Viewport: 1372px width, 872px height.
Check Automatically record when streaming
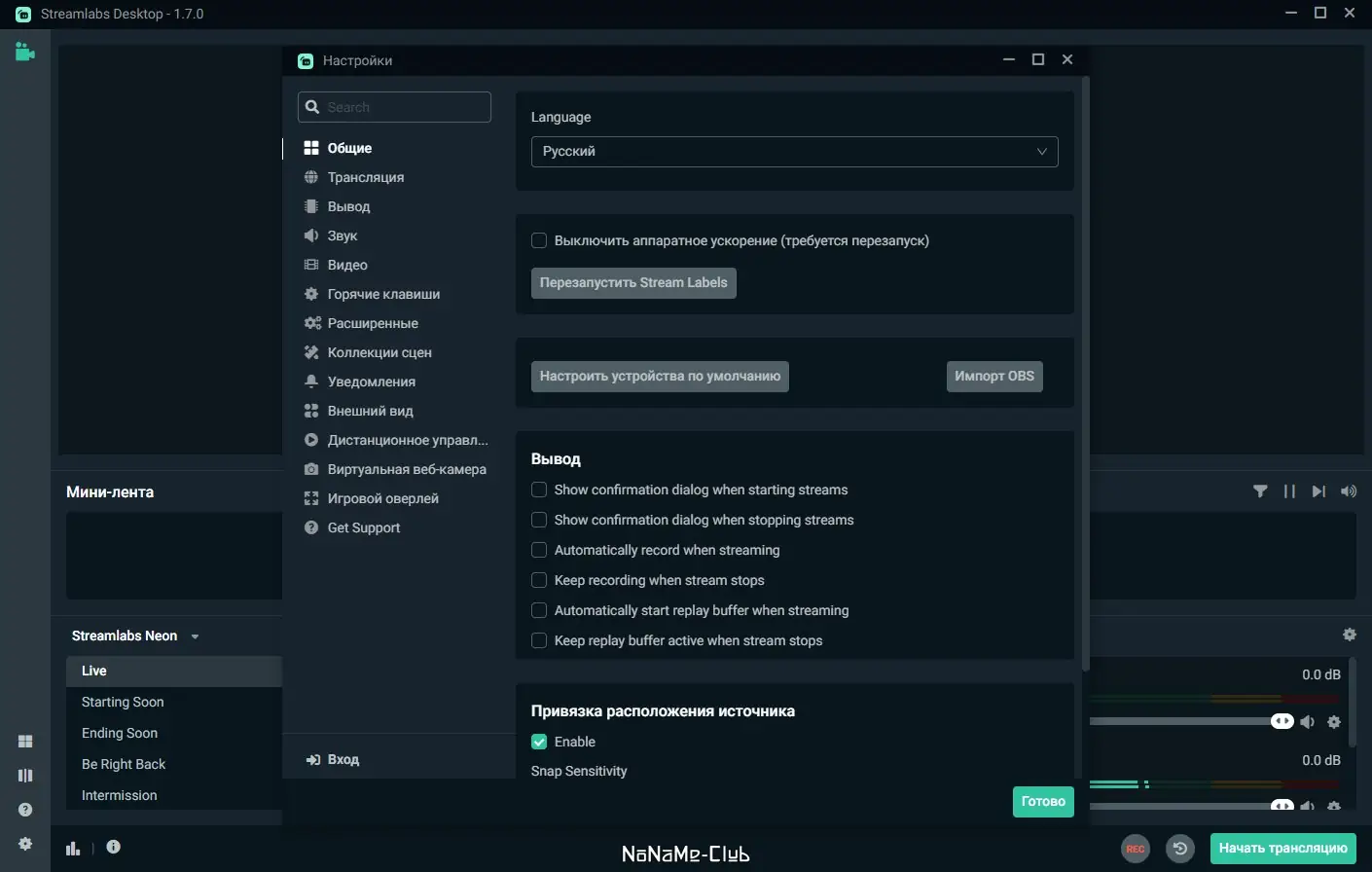click(x=539, y=550)
